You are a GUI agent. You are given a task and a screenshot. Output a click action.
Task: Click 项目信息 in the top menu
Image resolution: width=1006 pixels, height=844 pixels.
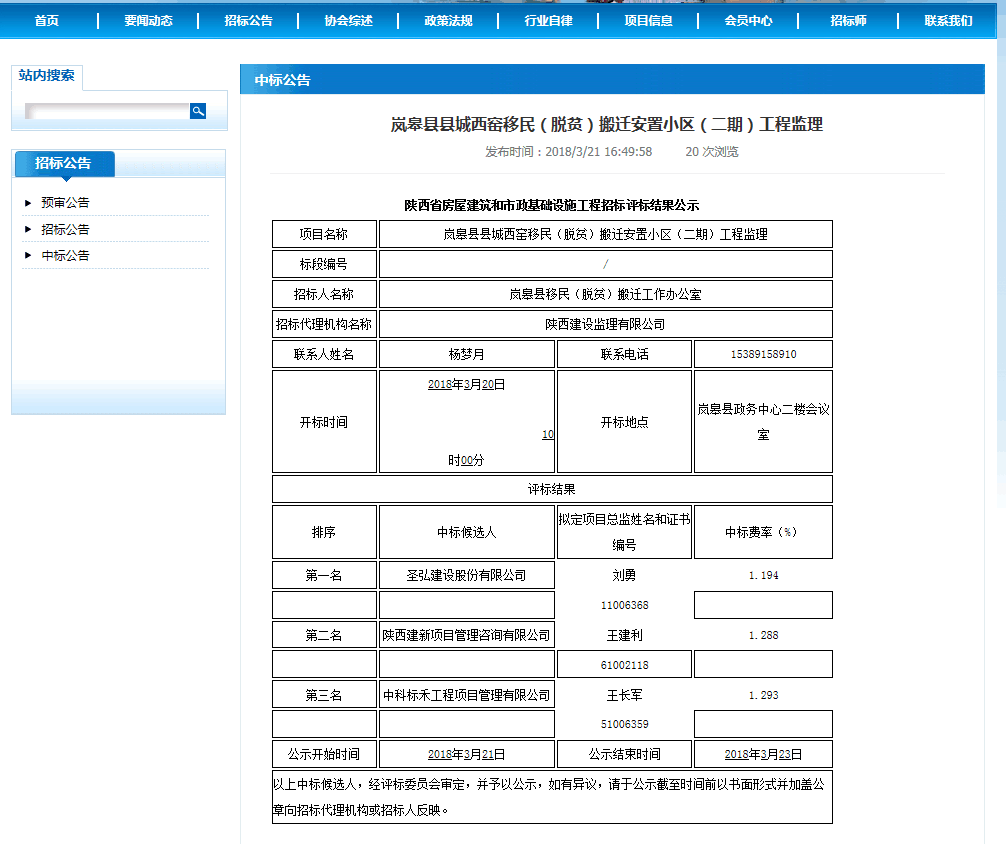(x=648, y=20)
